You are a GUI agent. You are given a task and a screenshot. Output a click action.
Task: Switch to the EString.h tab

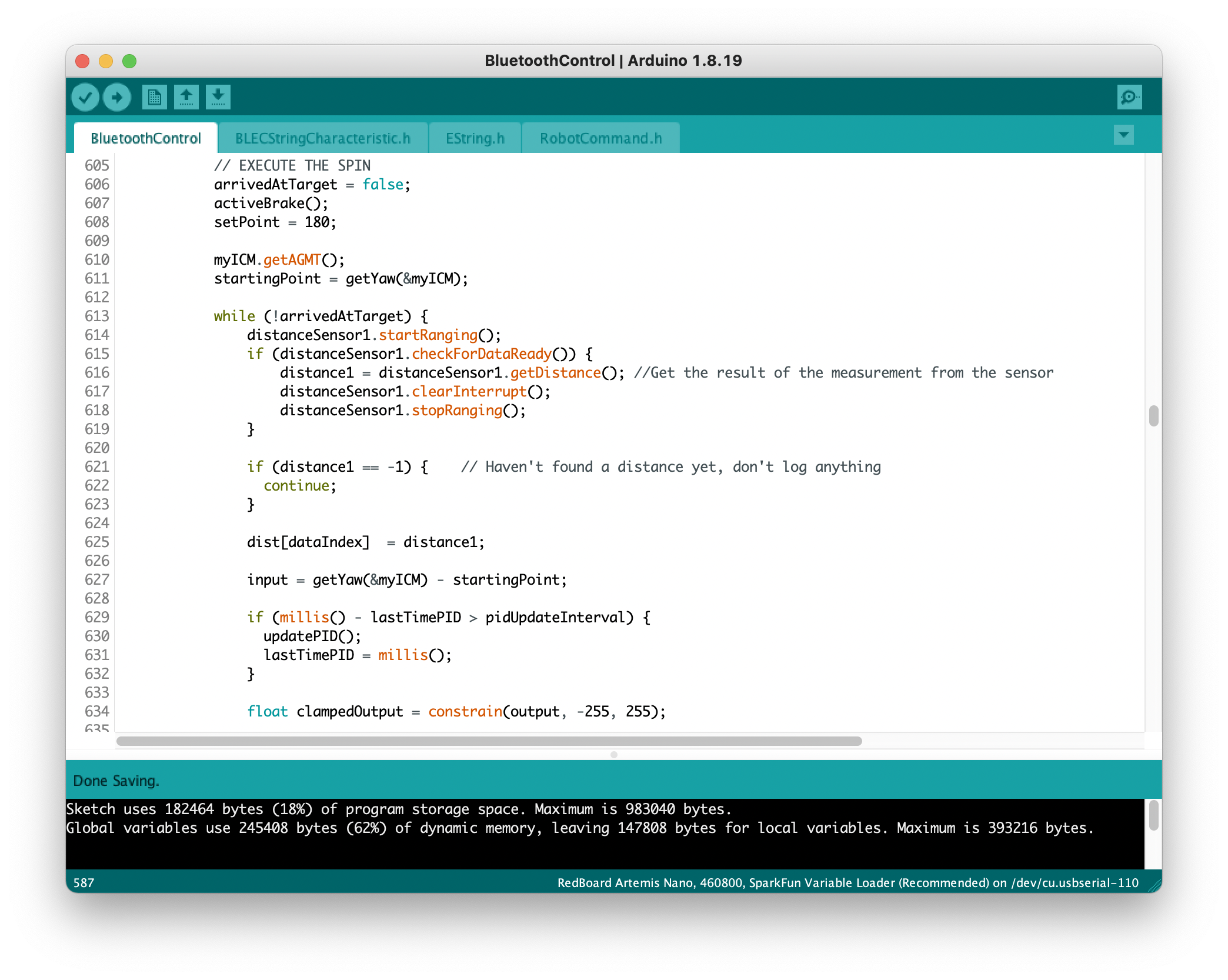(x=475, y=138)
